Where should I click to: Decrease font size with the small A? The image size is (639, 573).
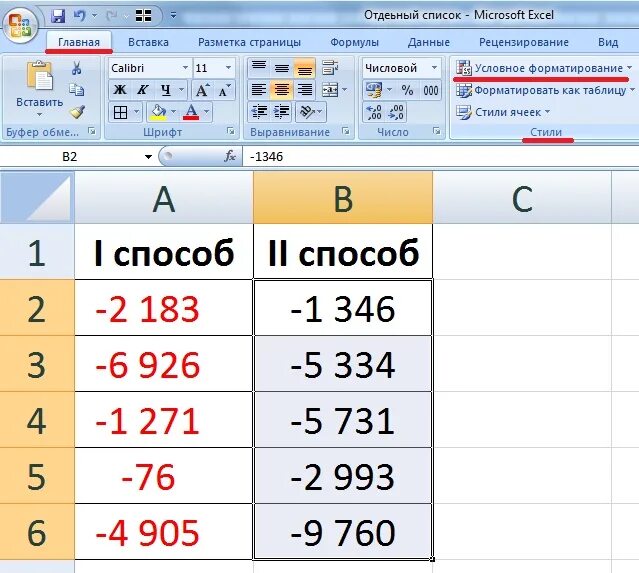(x=224, y=90)
